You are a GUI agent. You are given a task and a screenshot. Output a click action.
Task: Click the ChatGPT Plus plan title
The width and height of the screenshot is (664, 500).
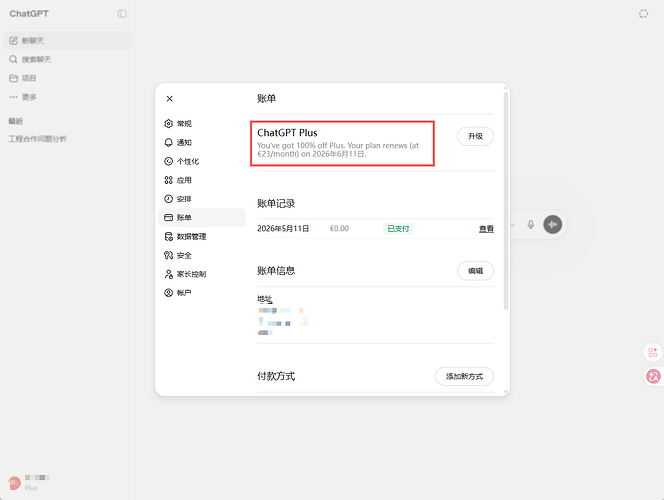(287, 133)
